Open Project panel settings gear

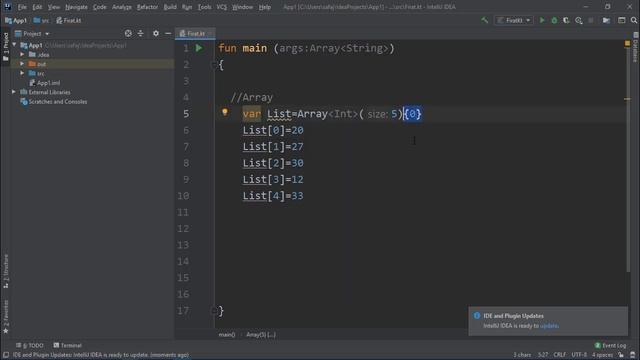coord(156,33)
